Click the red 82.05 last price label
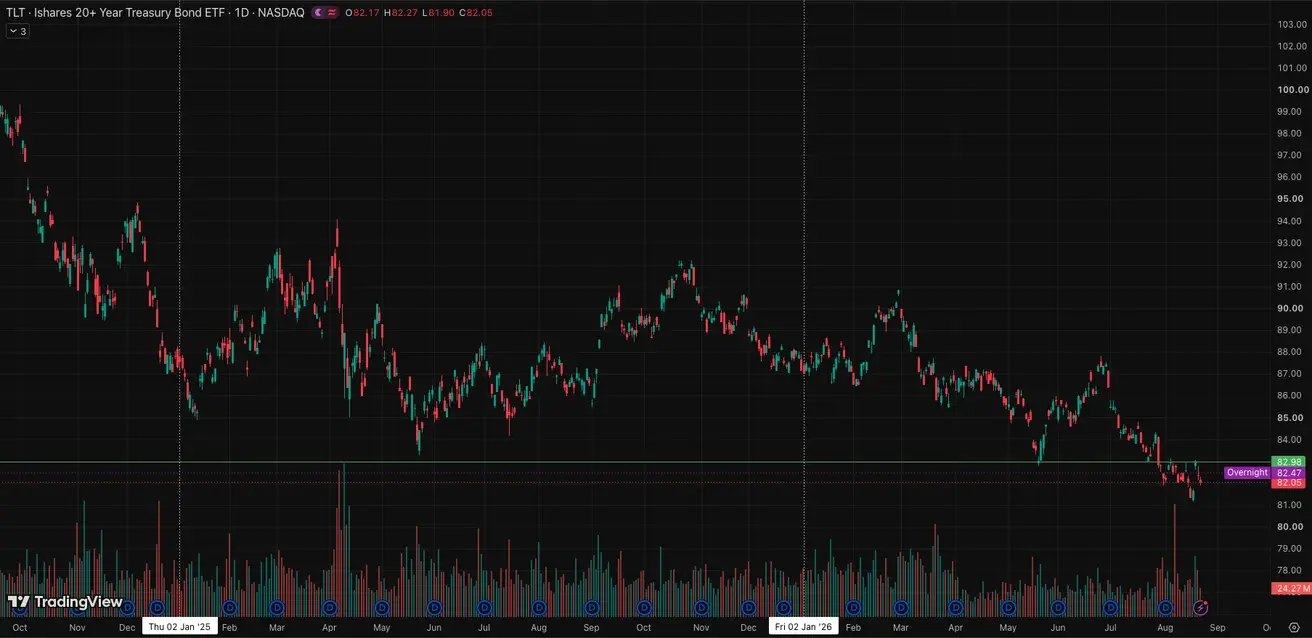Viewport: 1312px width, 638px height. 1289,482
